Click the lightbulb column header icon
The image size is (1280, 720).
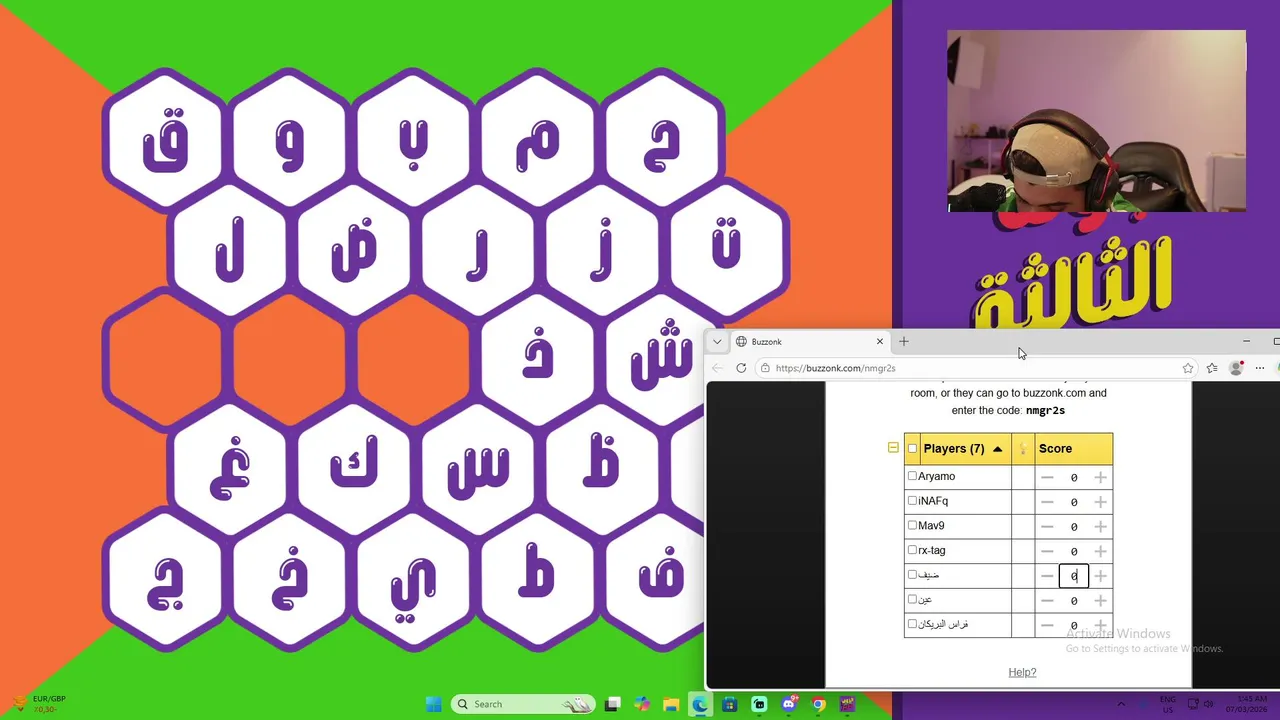click(1023, 449)
